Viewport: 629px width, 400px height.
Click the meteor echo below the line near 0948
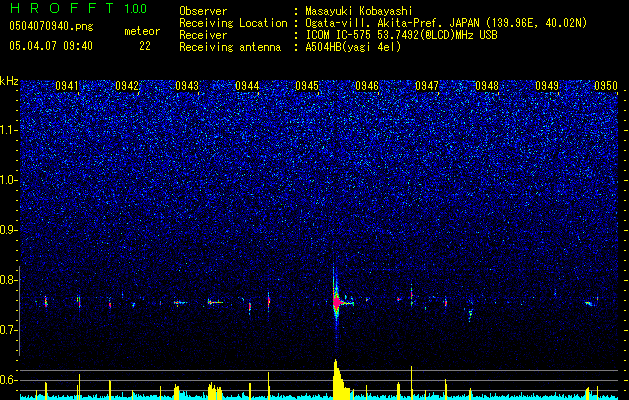pos(470,314)
